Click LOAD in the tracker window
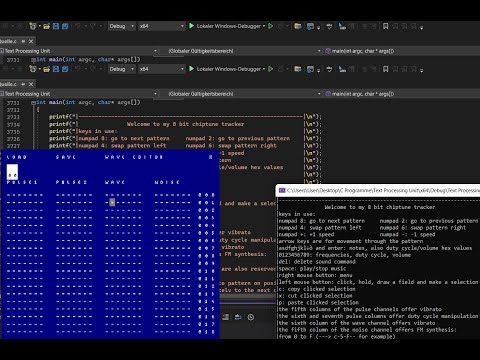480x360 pixels. click(x=17, y=157)
